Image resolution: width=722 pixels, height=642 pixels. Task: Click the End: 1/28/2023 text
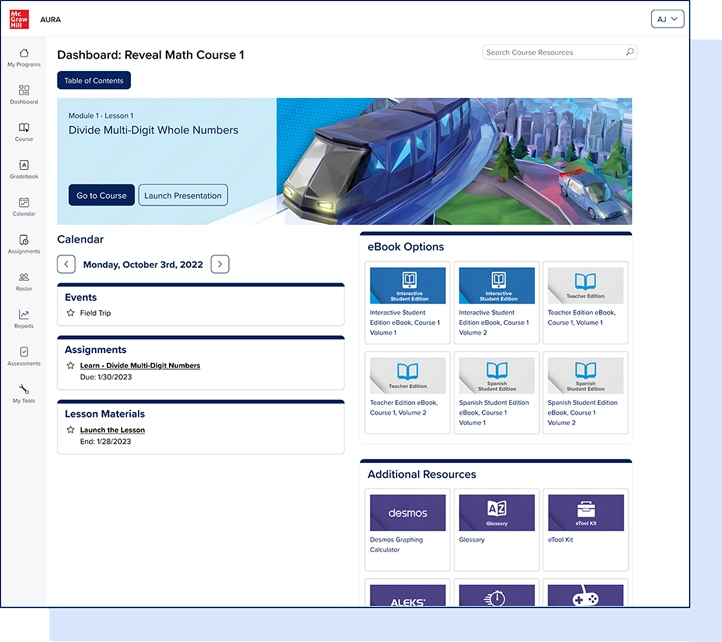[105, 441]
